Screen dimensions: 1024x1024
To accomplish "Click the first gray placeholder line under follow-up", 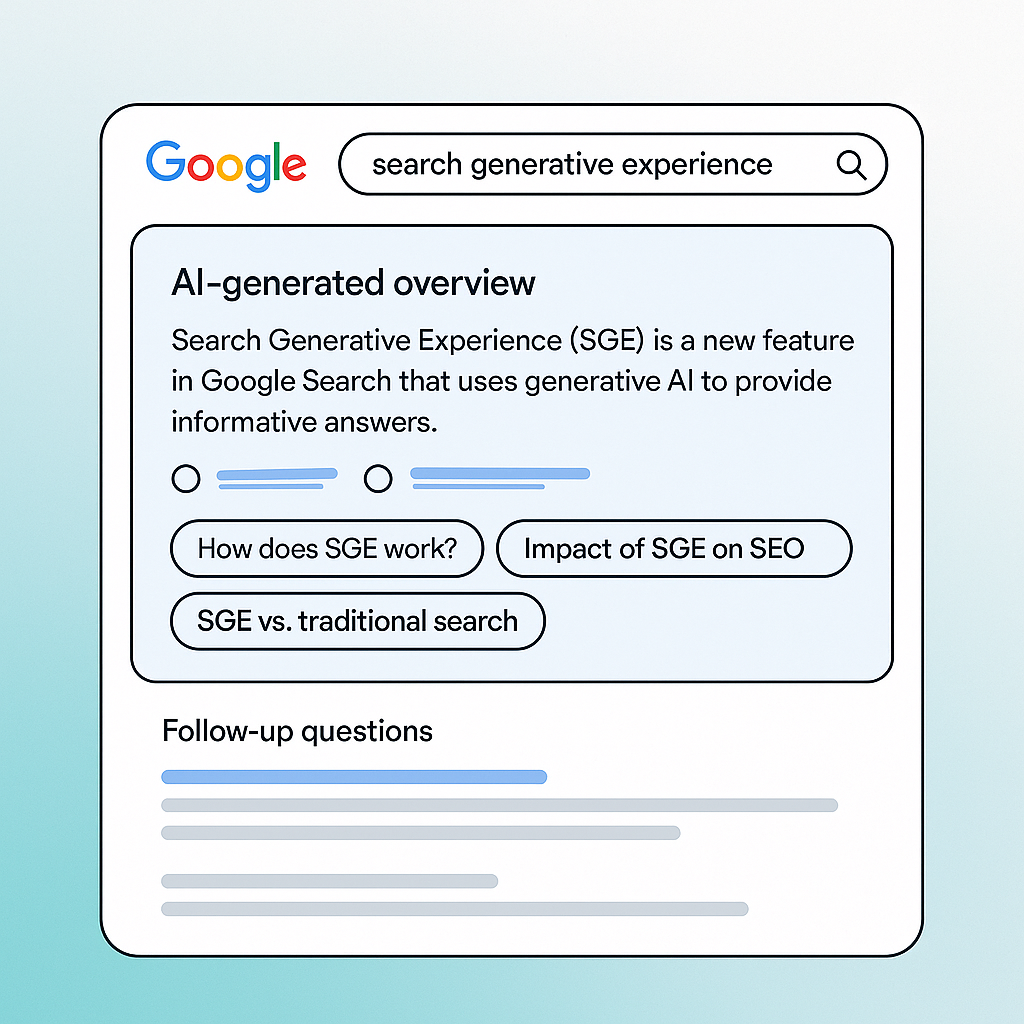I will tap(500, 805).
